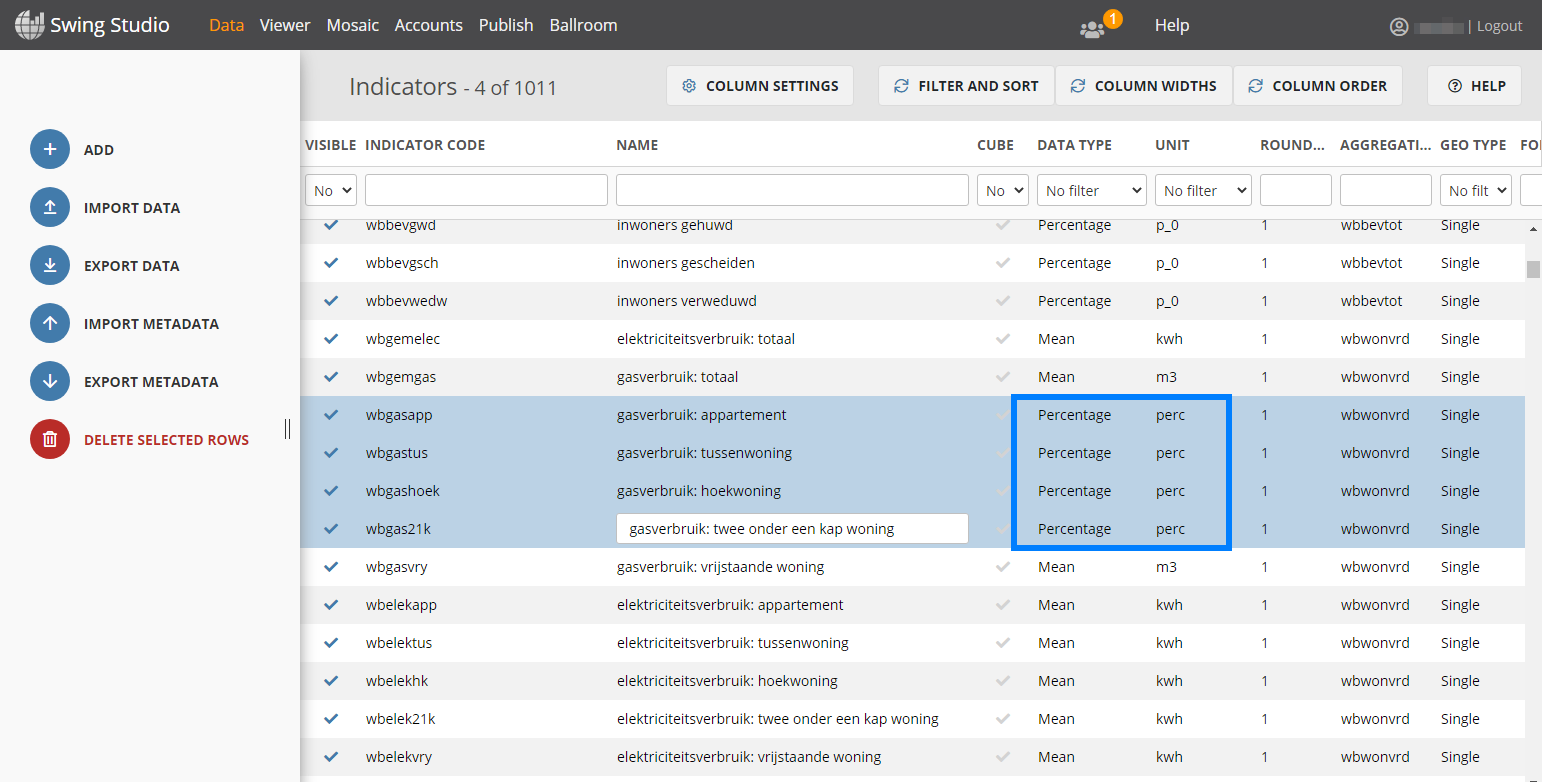This screenshot has height=782, width=1542.
Task: Open the Accounts menu
Action: [x=429, y=25]
